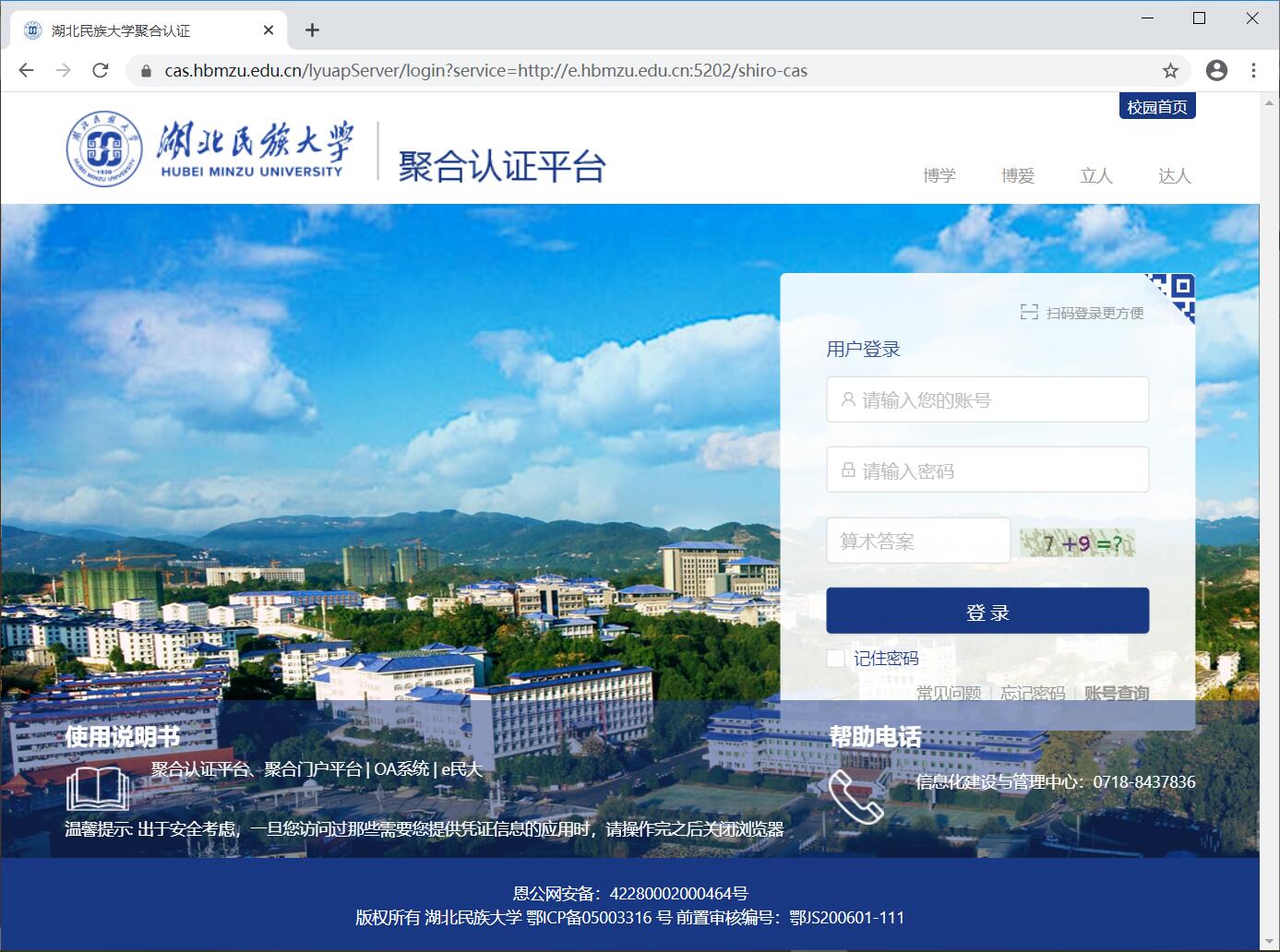Click the Hubei Minzu University logo
This screenshot has height=952, width=1280.
click(x=210, y=149)
